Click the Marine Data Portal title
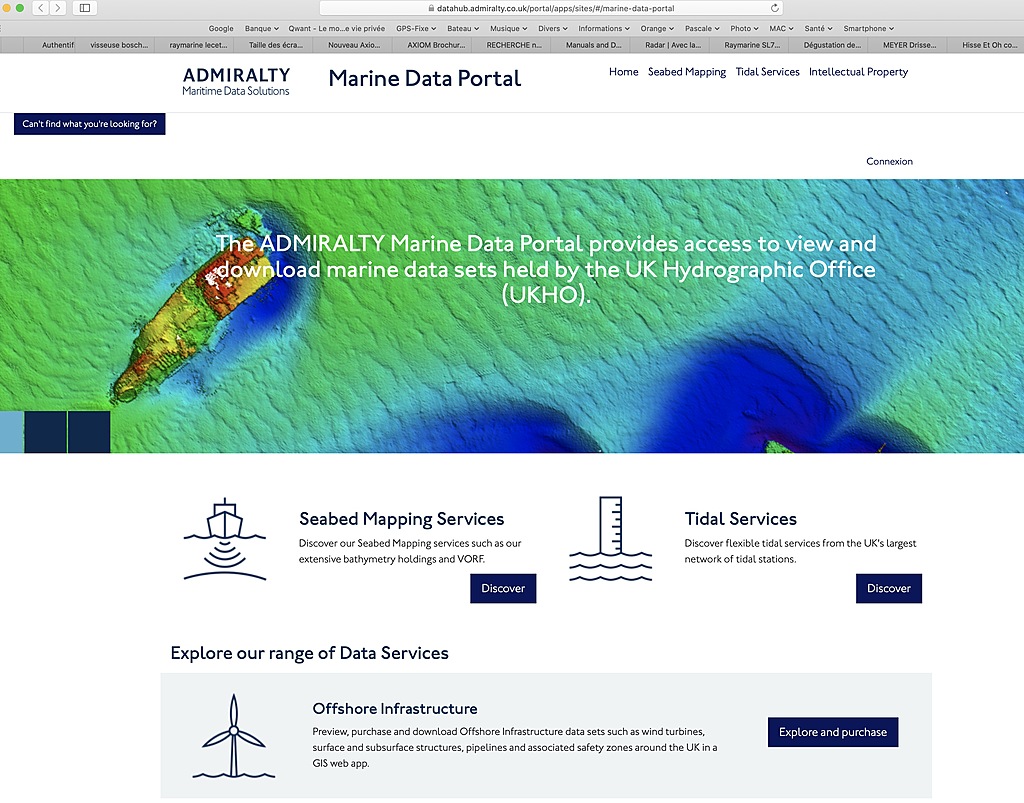Screen dimensions: 1024x803 point(424,78)
